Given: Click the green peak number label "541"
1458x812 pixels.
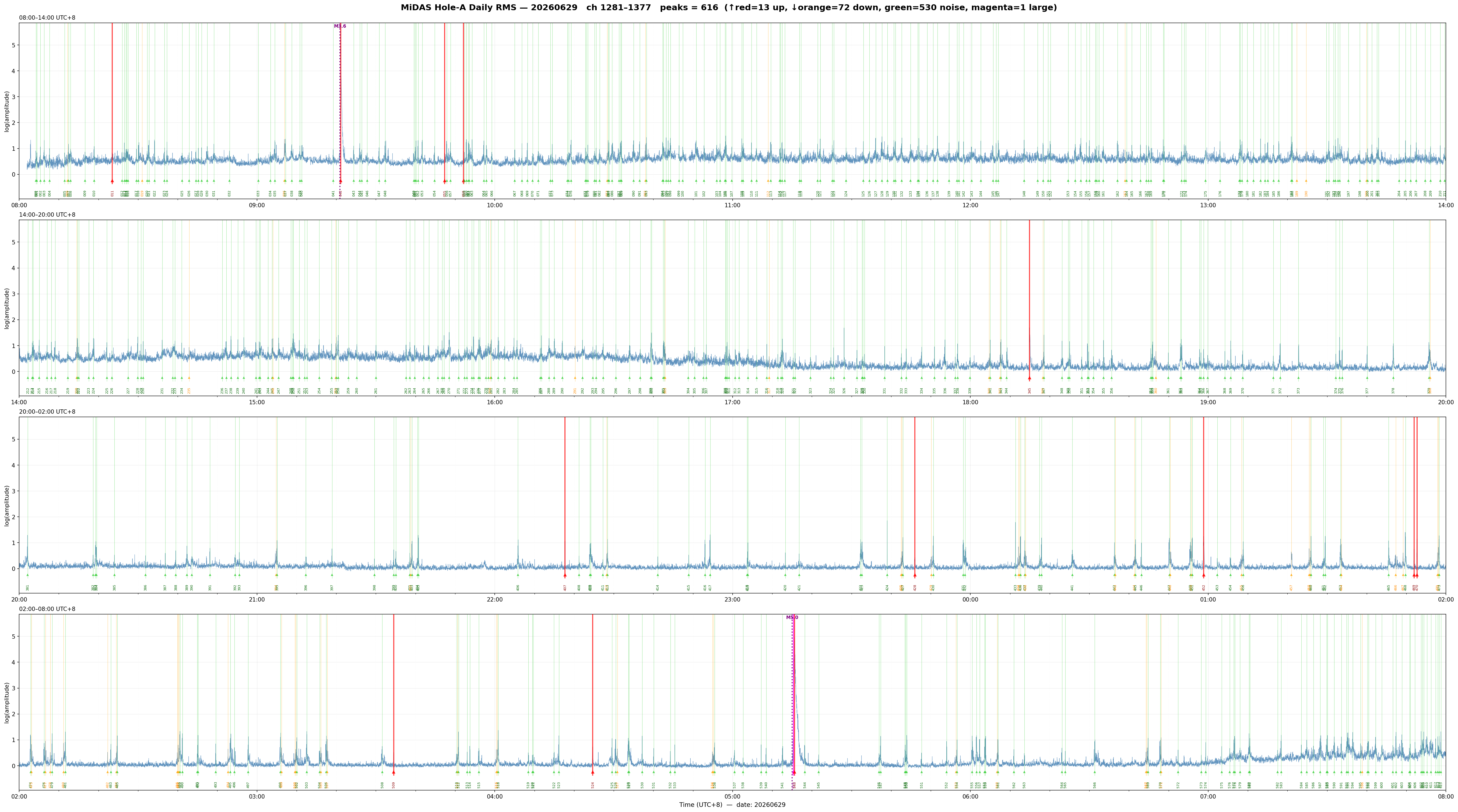Looking at the screenshot, I should point(782,785).
